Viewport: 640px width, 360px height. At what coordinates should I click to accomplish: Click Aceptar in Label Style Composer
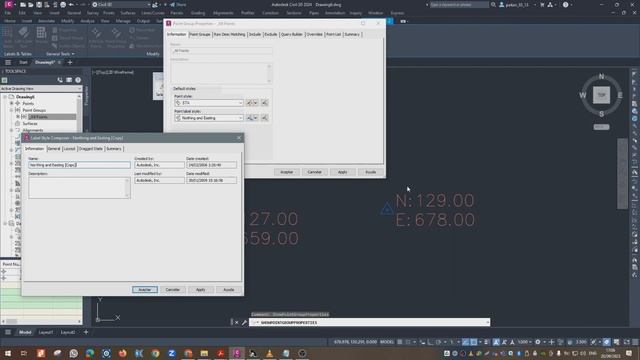click(145, 289)
